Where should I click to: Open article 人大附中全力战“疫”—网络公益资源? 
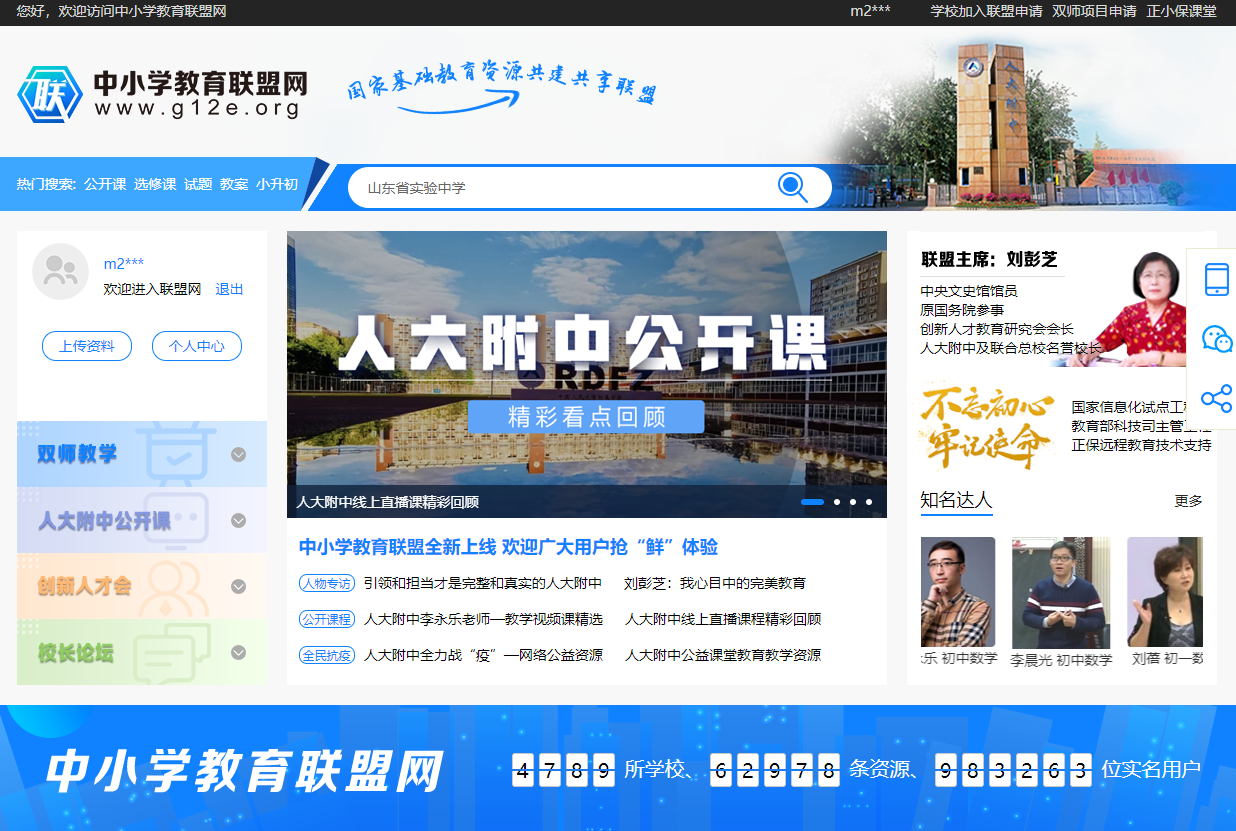[483, 655]
